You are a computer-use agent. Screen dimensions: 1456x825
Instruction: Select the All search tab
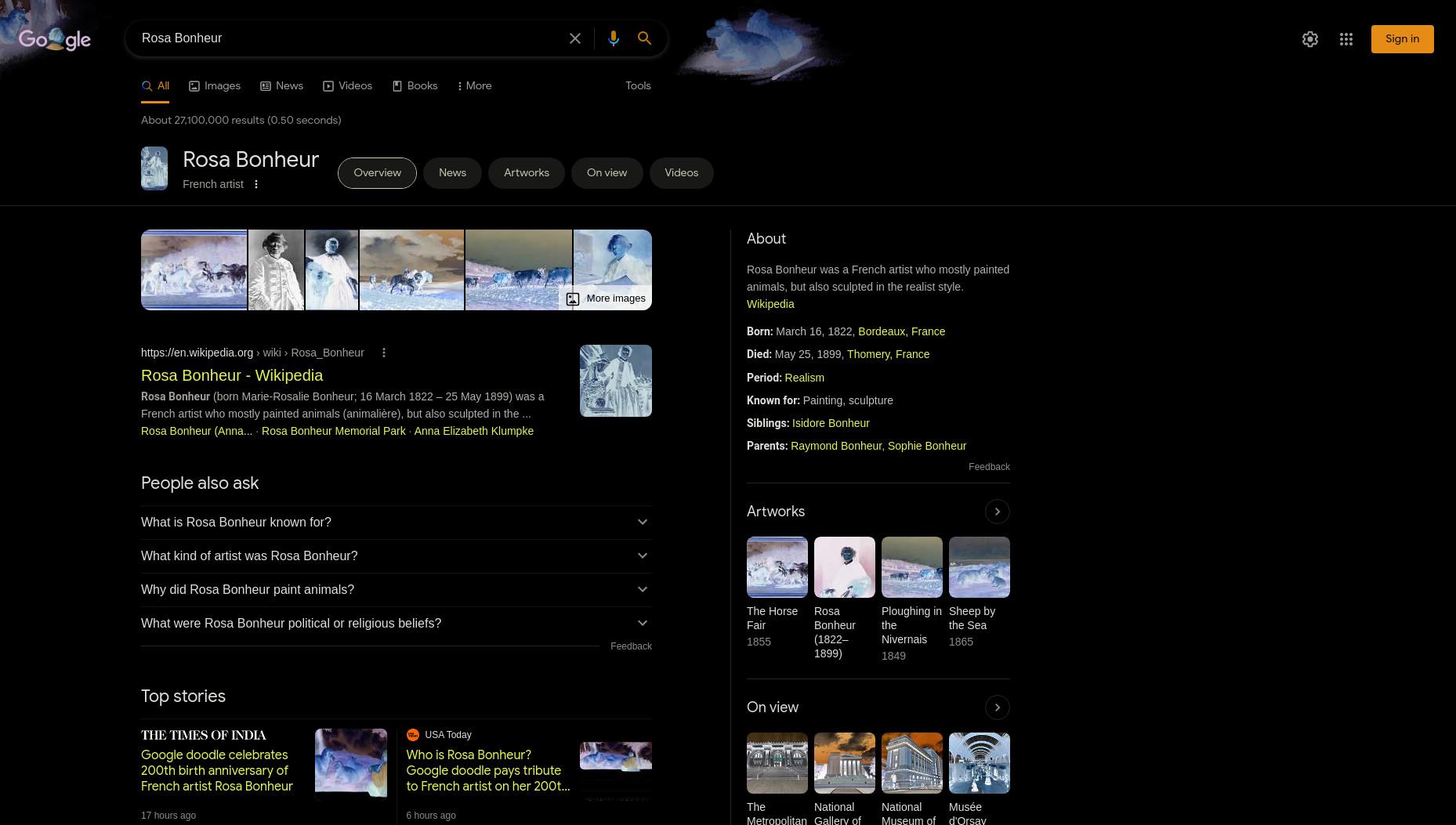point(155,86)
